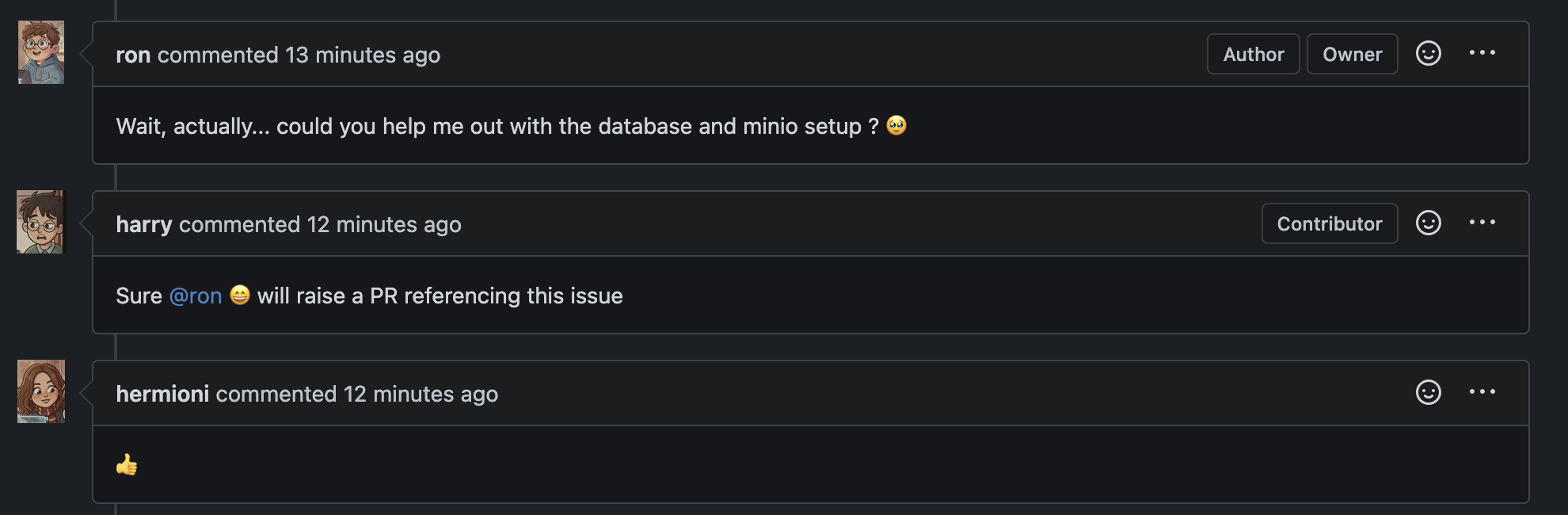Open options menu on harry's comment
This screenshot has width=1568, height=515.
[x=1482, y=223]
